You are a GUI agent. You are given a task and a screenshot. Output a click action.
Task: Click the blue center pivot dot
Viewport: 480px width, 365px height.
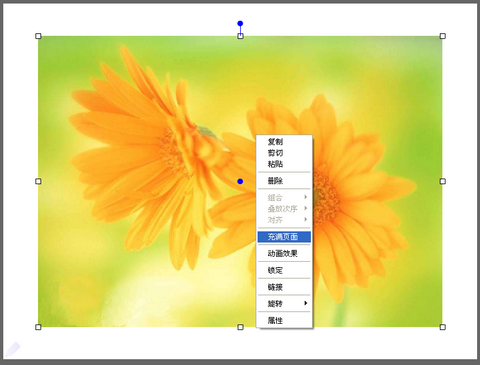[x=240, y=181]
